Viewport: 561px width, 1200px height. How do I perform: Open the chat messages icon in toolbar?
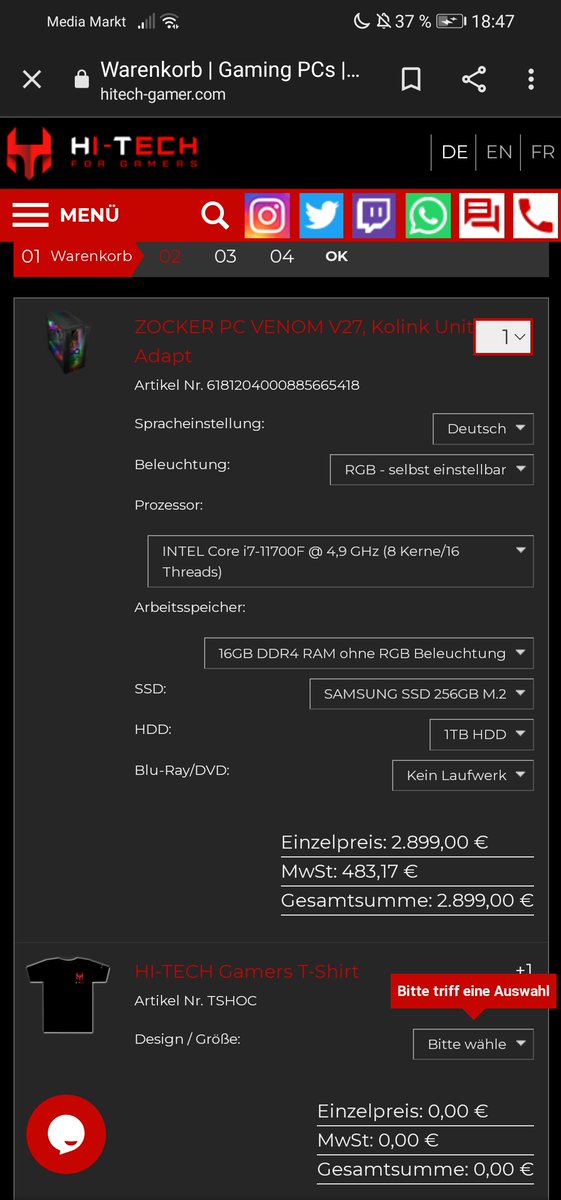482,215
